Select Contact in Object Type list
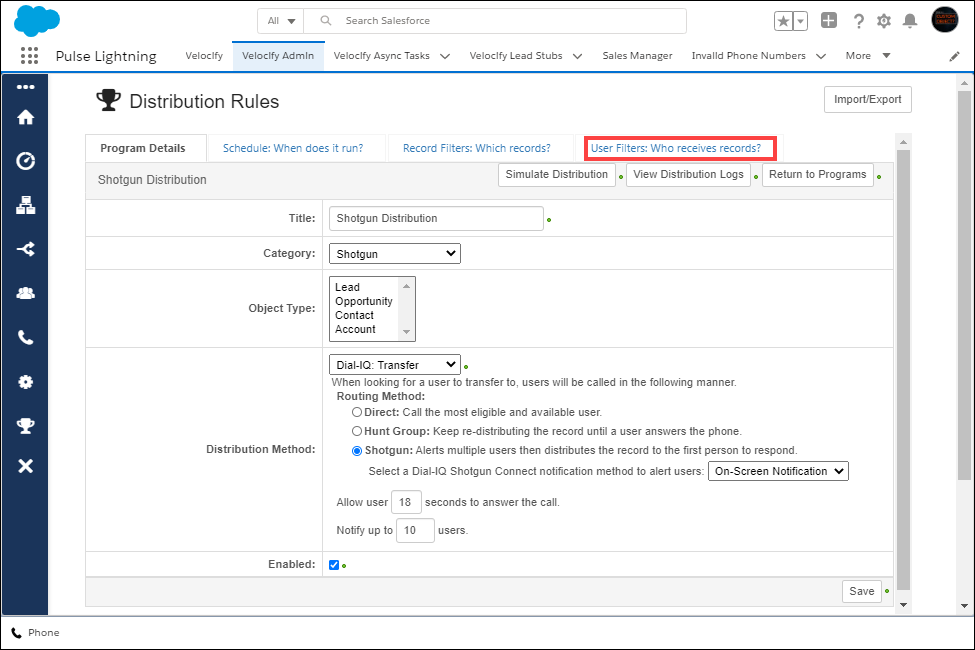Image resolution: width=975 pixels, height=650 pixels. (364, 315)
